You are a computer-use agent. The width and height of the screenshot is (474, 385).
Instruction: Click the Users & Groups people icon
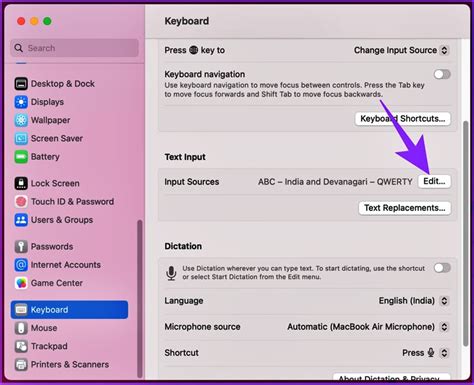(21, 220)
